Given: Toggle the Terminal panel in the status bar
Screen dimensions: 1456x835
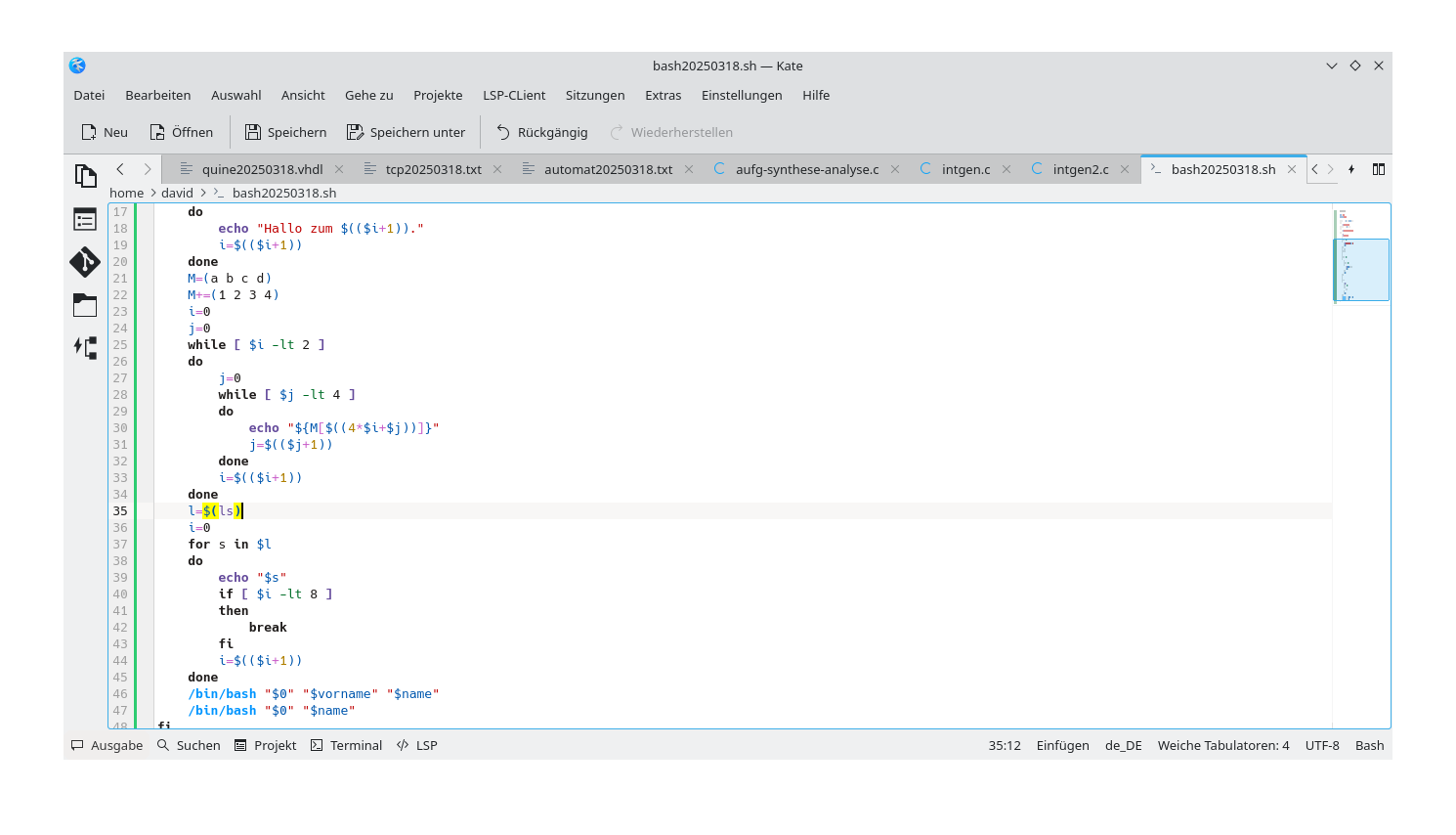Looking at the screenshot, I should [x=346, y=745].
